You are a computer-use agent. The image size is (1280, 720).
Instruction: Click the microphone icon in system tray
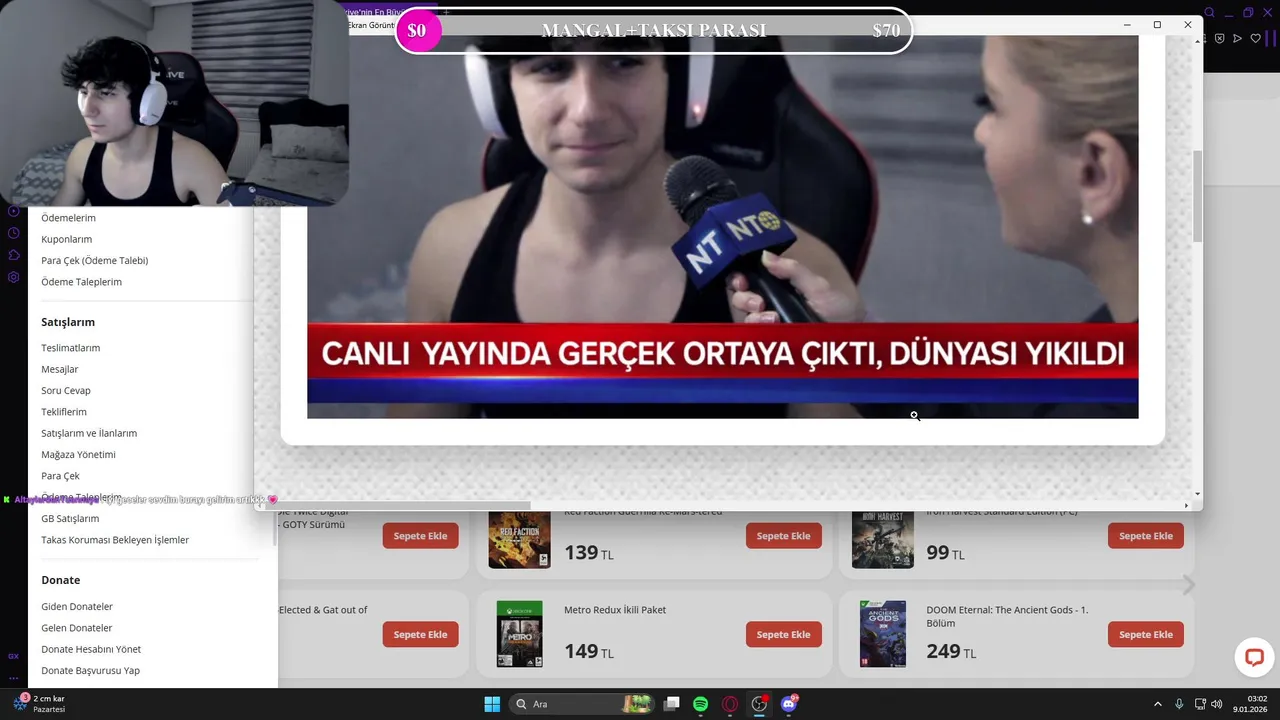tap(1179, 704)
